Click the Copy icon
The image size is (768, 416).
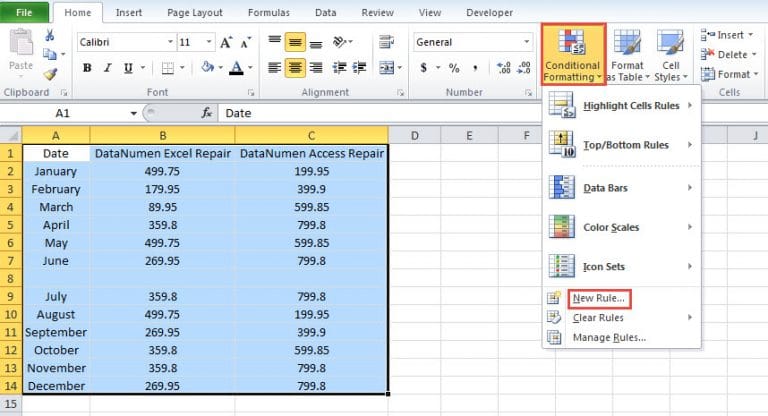[x=49, y=54]
